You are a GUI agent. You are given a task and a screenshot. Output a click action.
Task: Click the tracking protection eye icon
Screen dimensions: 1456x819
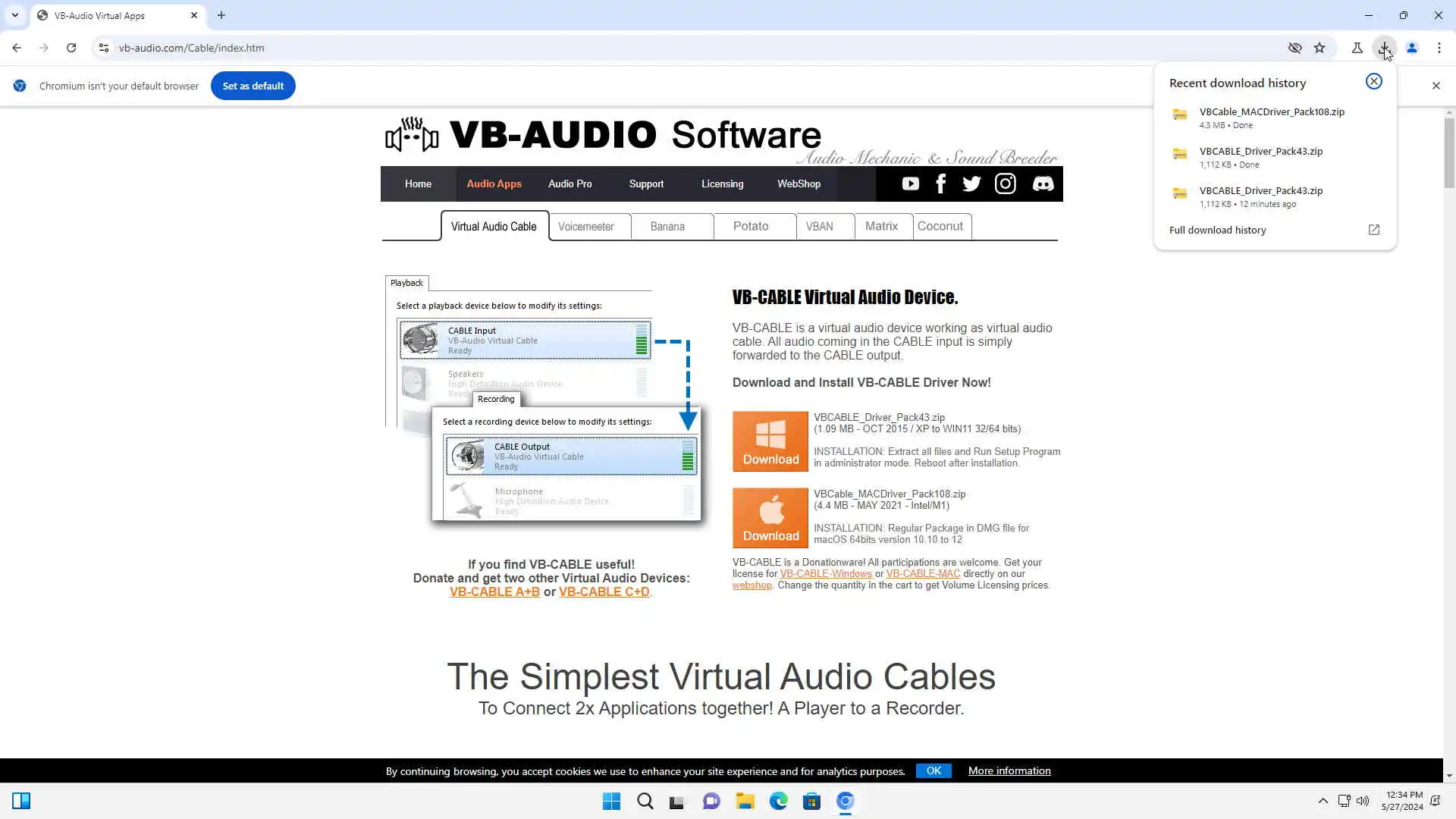[1294, 48]
